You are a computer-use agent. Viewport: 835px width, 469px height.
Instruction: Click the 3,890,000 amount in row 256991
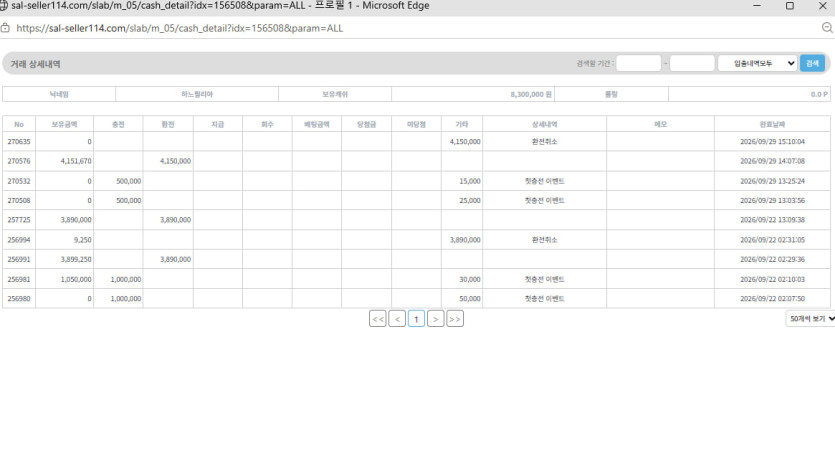pyautogui.click(x=175, y=259)
